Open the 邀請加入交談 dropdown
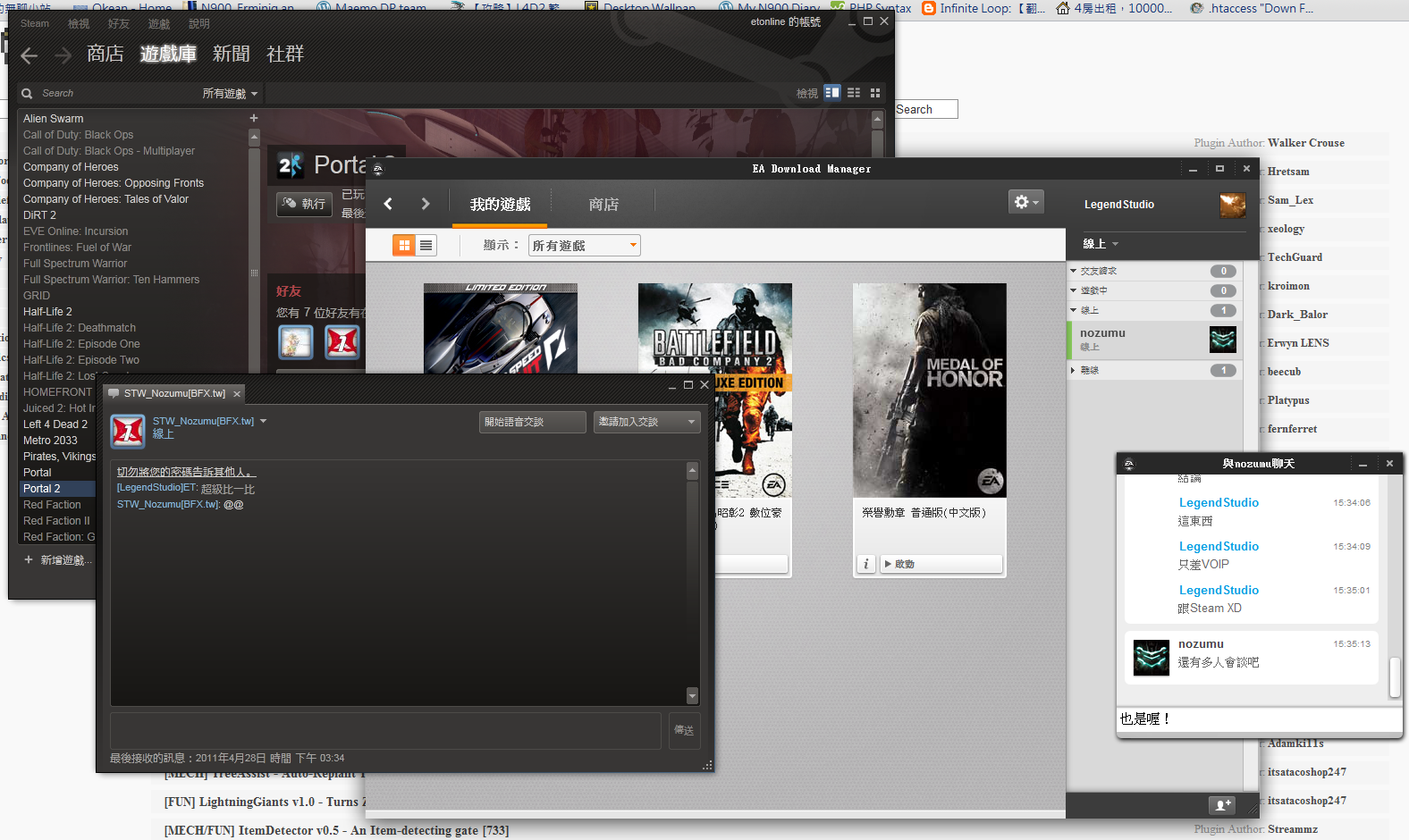The image size is (1409, 840). (646, 422)
